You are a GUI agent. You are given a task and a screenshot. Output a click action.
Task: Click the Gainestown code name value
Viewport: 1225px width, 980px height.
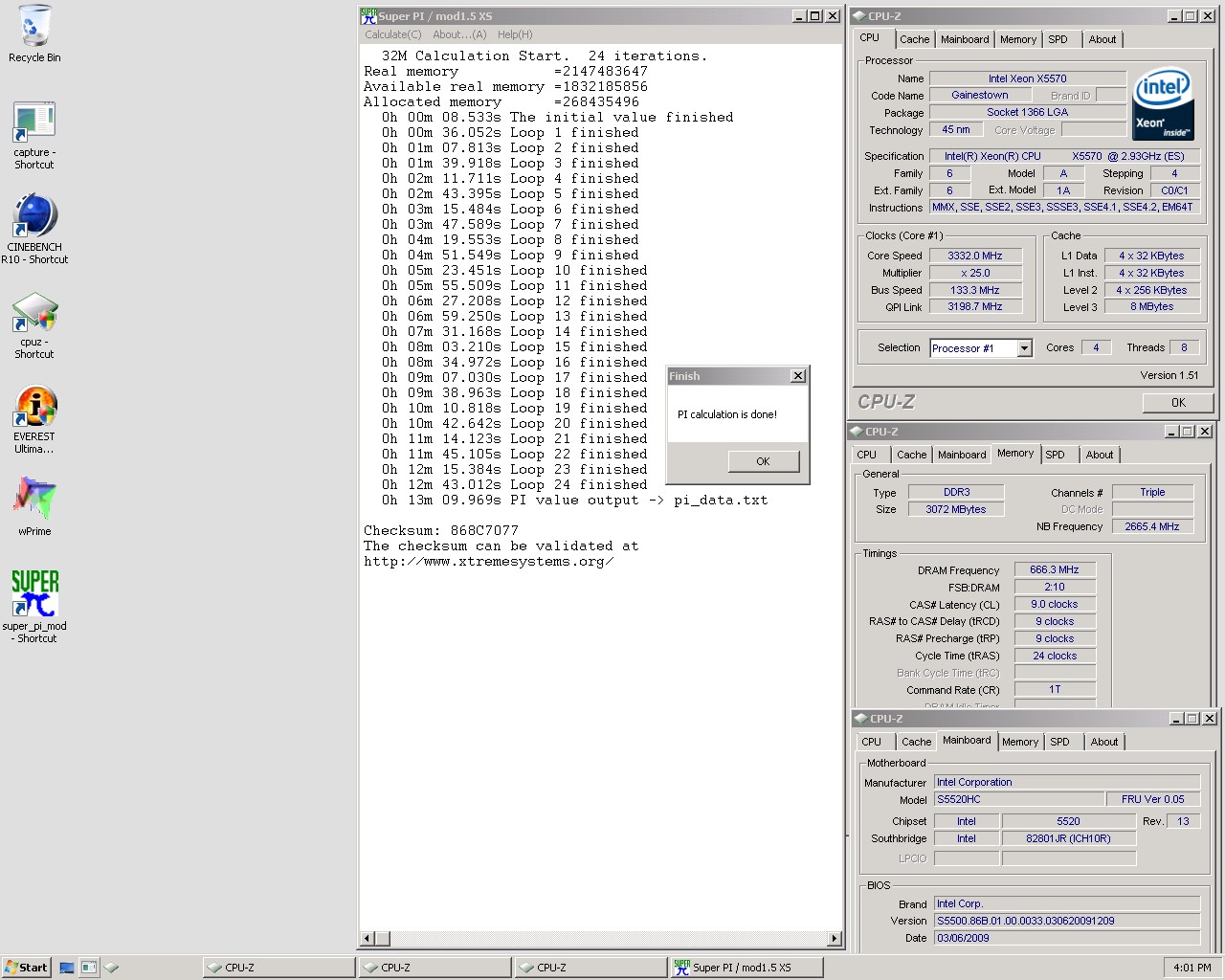click(x=979, y=96)
